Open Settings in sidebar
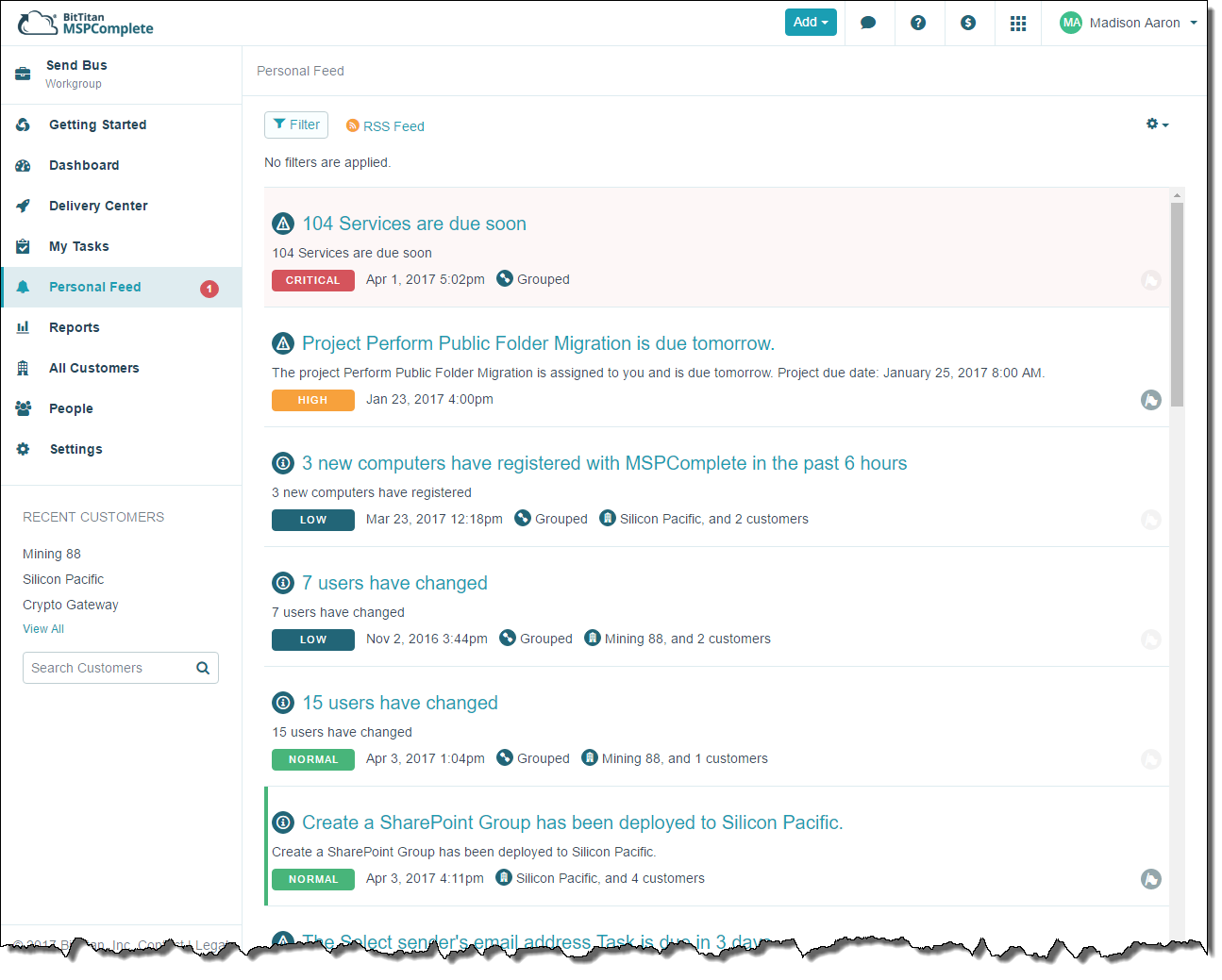1222x980 pixels. click(x=75, y=449)
